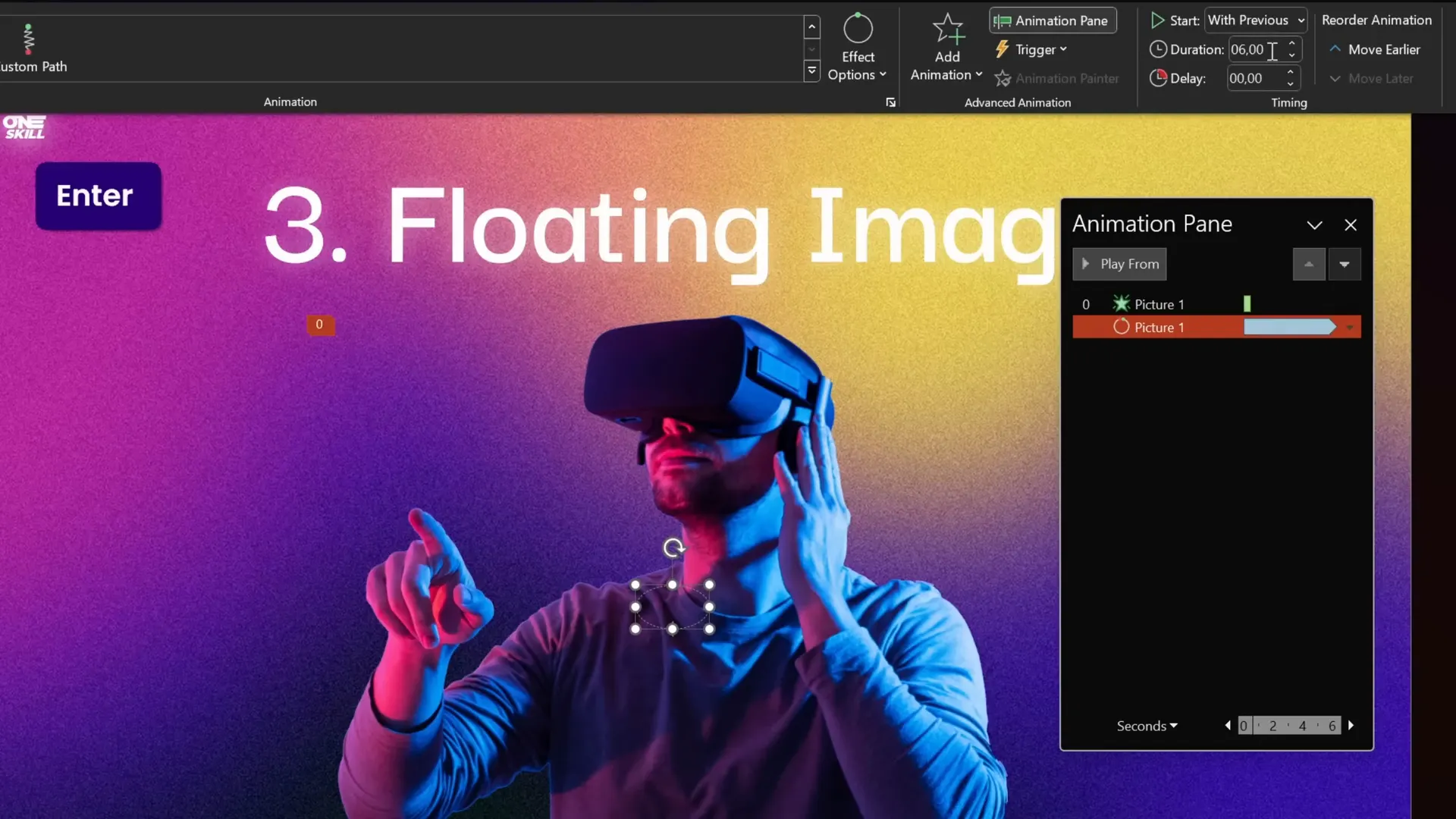Click the rotation handle of selected object
This screenshot has height=819, width=1456.
coord(673,548)
